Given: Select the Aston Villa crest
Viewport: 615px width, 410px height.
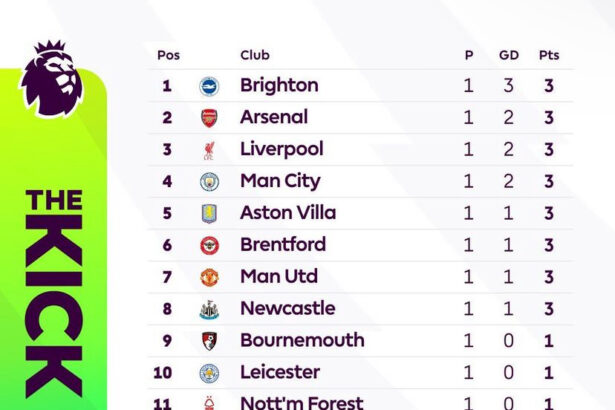Looking at the screenshot, I should tap(209, 214).
